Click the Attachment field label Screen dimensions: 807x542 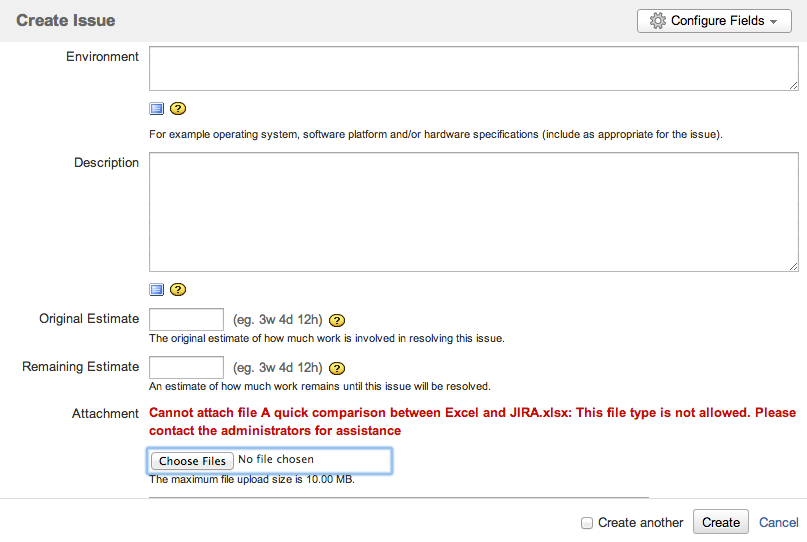pos(105,413)
